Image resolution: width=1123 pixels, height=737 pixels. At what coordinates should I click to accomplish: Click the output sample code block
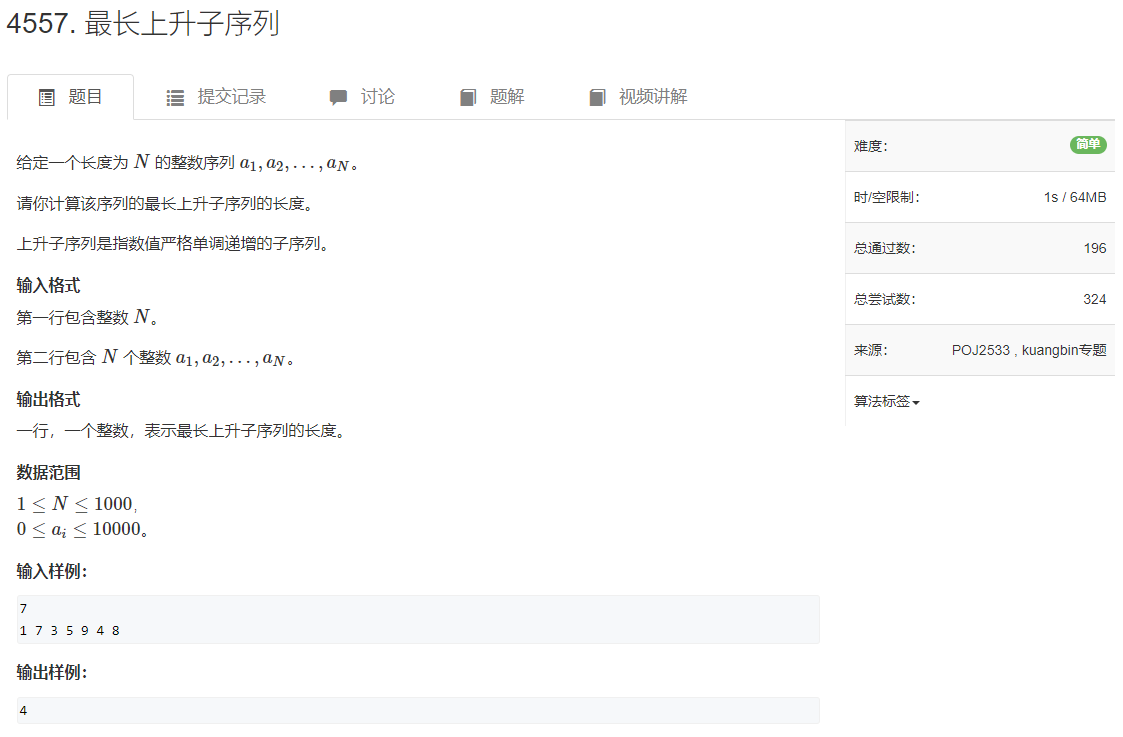pyautogui.click(x=418, y=710)
